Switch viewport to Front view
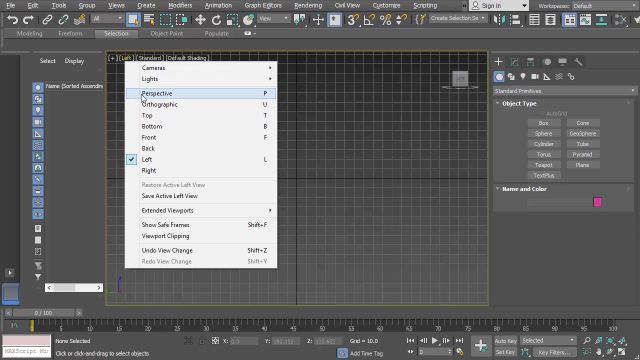Screen dimensions: 640x360 [x=200, y=138]
